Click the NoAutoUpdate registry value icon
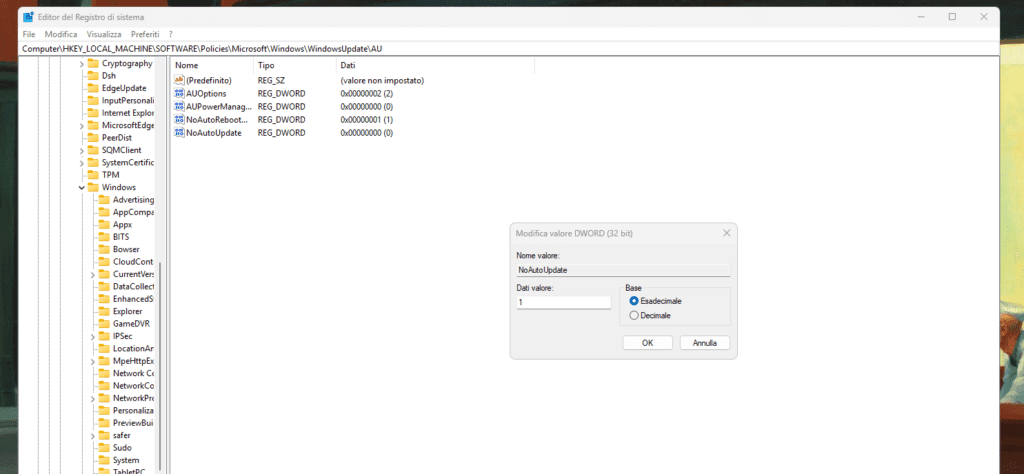1024x474 pixels. point(180,132)
